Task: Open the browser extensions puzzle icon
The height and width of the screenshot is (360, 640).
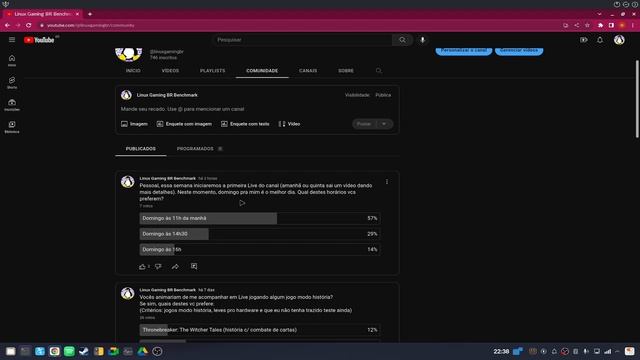Action: (600, 25)
